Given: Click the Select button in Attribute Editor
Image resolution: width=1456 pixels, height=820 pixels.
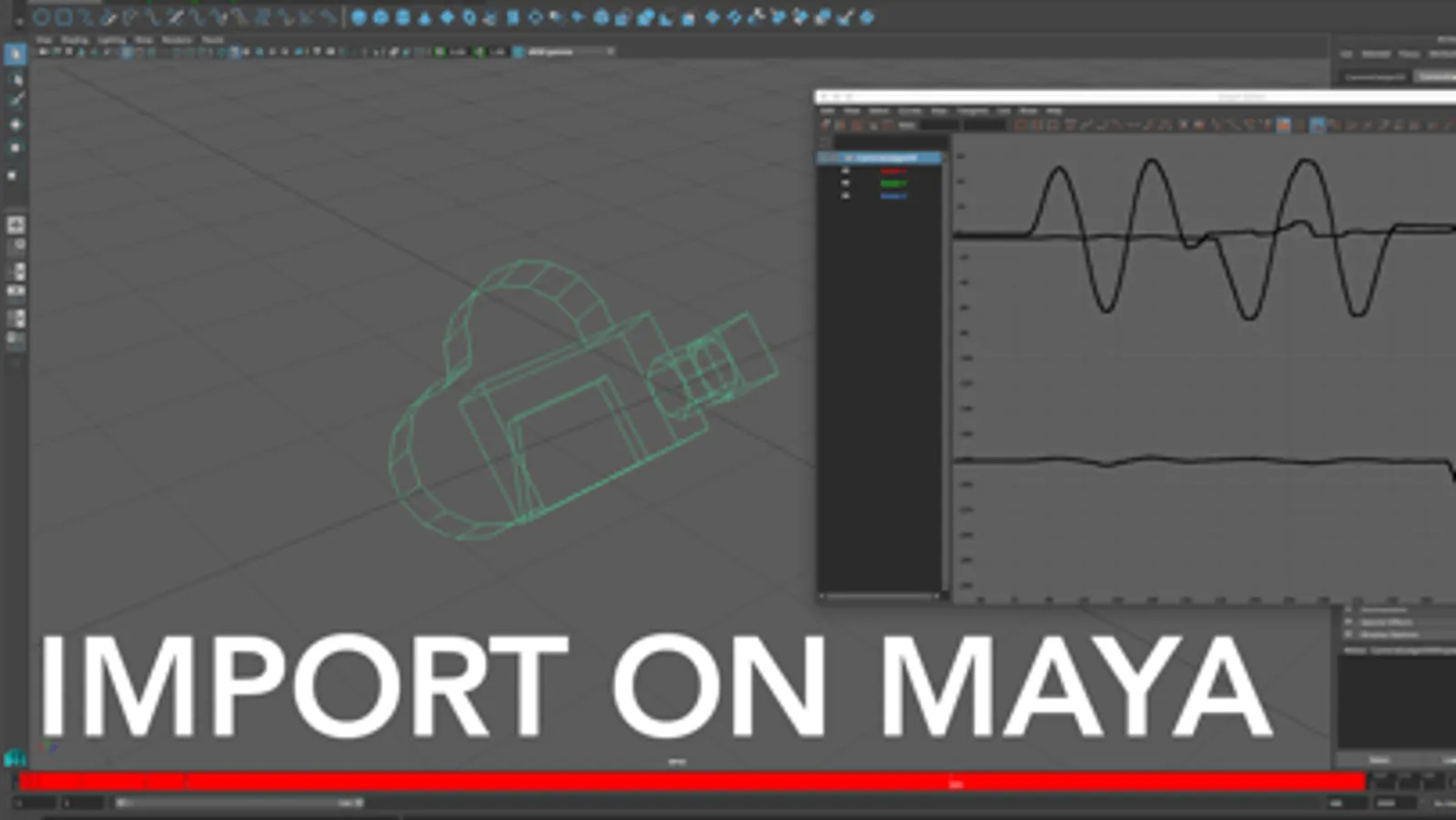Looking at the screenshot, I should pos(1379,760).
